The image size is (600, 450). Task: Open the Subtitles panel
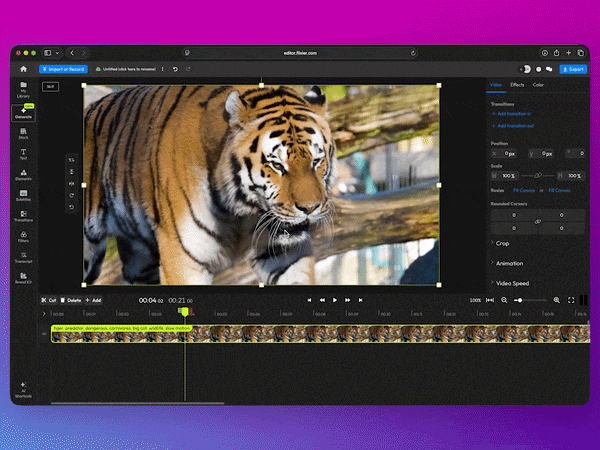tap(22, 195)
